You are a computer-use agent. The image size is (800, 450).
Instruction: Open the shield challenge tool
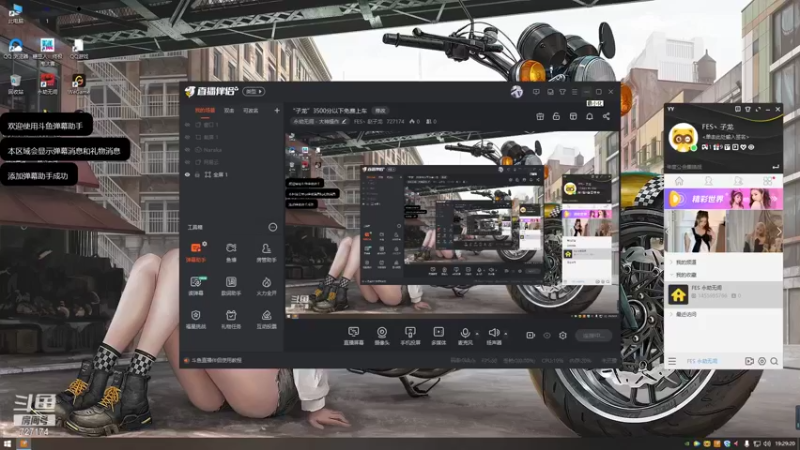coord(195,319)
